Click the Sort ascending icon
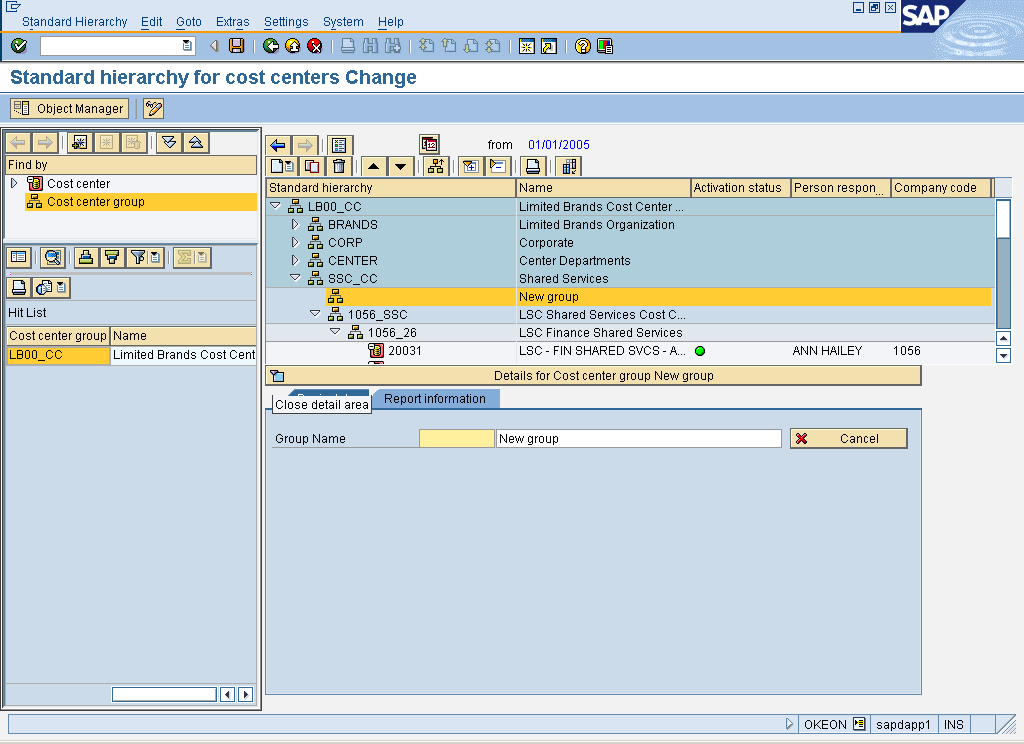The image size is (1024, 744). (x=86, y=257)
